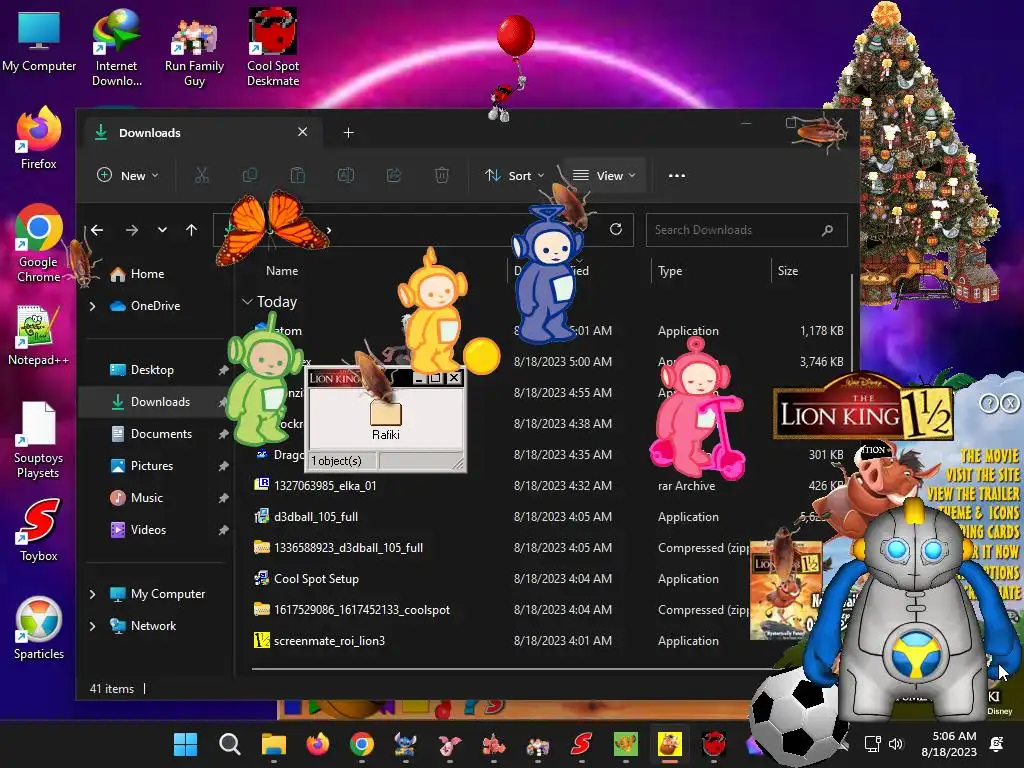Click the Cut toolbar icon

tap(201, 175)
